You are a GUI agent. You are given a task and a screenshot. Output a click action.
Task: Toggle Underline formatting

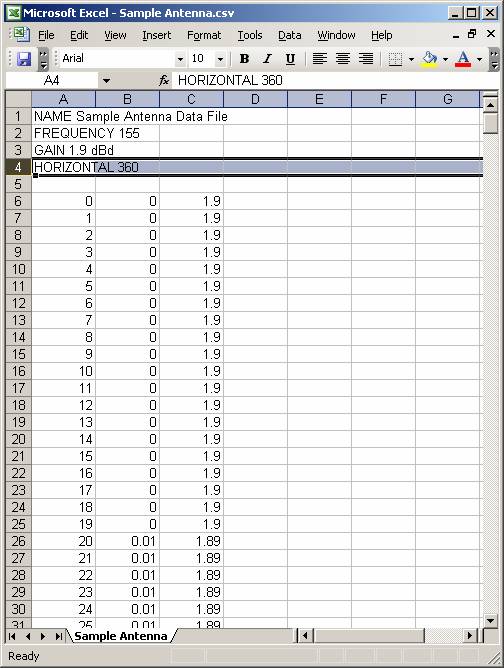tap(290, 59)
